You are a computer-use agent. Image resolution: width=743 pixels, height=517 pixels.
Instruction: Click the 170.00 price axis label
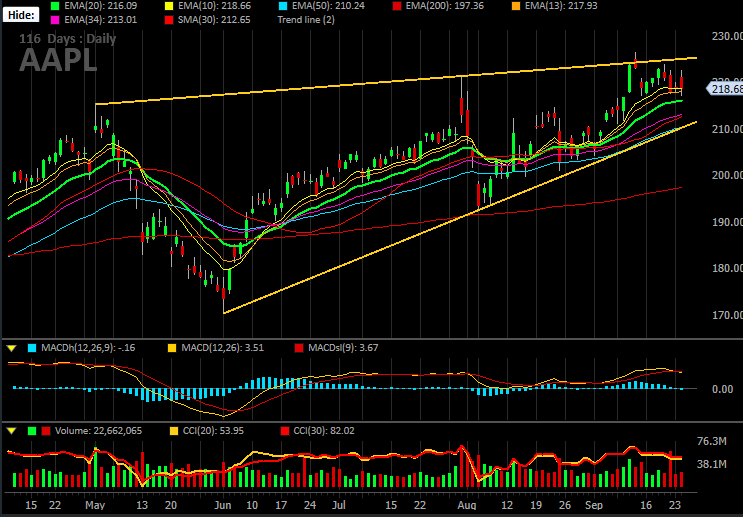727,315
